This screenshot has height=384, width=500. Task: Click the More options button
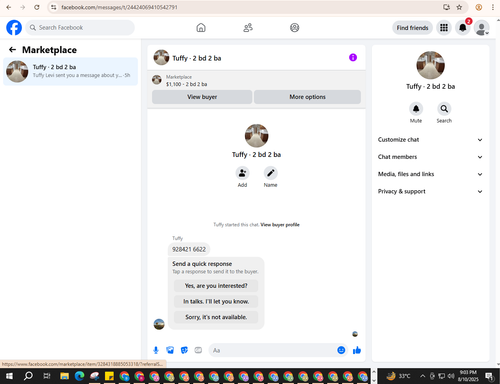tap(307, 97)
